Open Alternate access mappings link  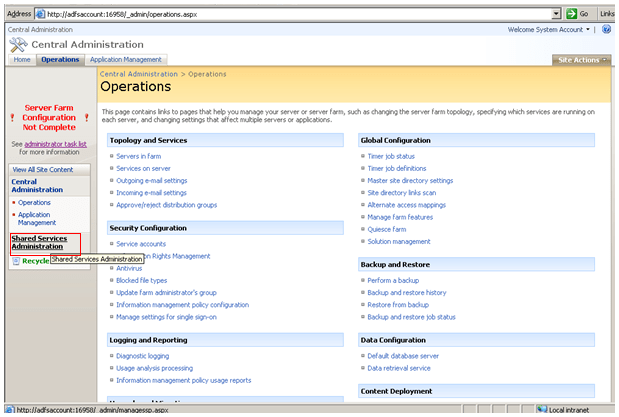(407, 205)
